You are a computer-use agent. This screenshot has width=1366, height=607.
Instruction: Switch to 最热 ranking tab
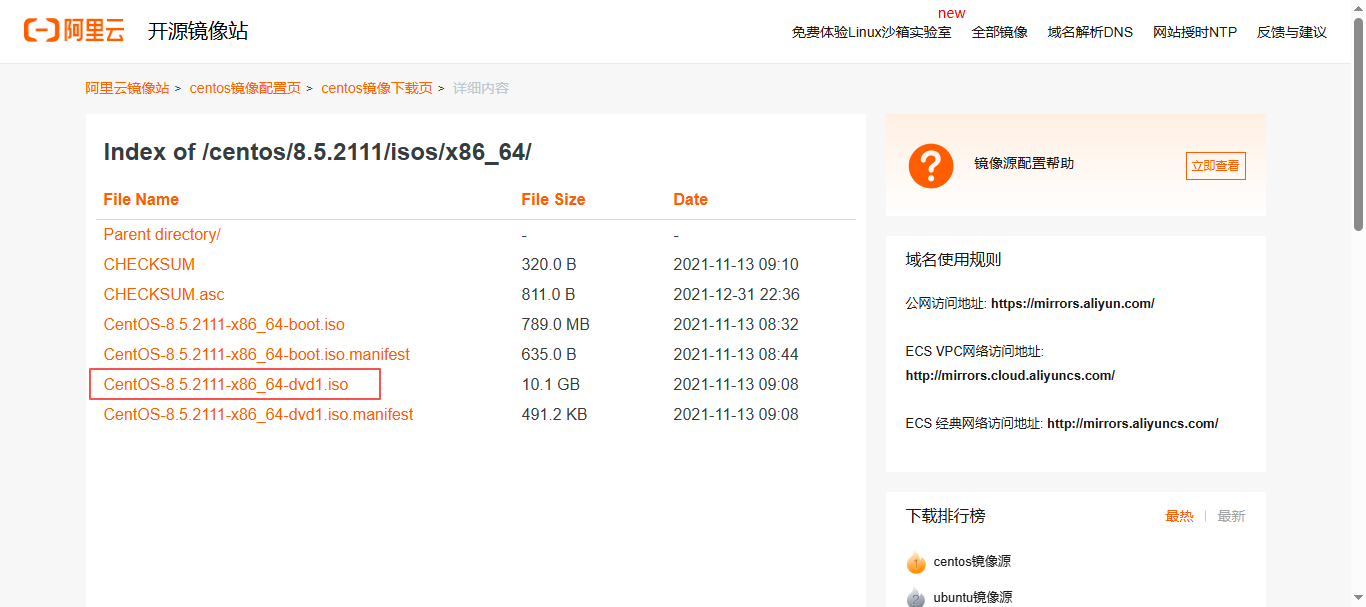click(x=1179, y=516)
